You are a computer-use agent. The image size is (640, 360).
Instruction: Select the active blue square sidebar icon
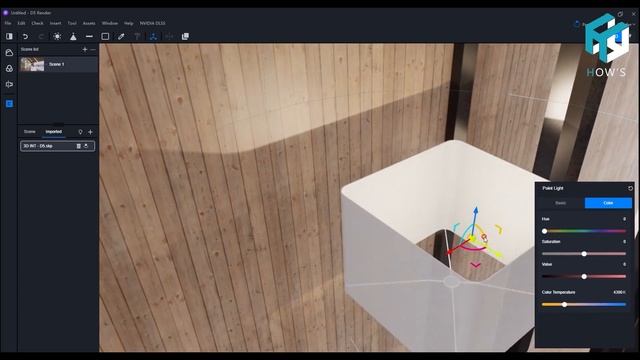click(x=9, y=104)
